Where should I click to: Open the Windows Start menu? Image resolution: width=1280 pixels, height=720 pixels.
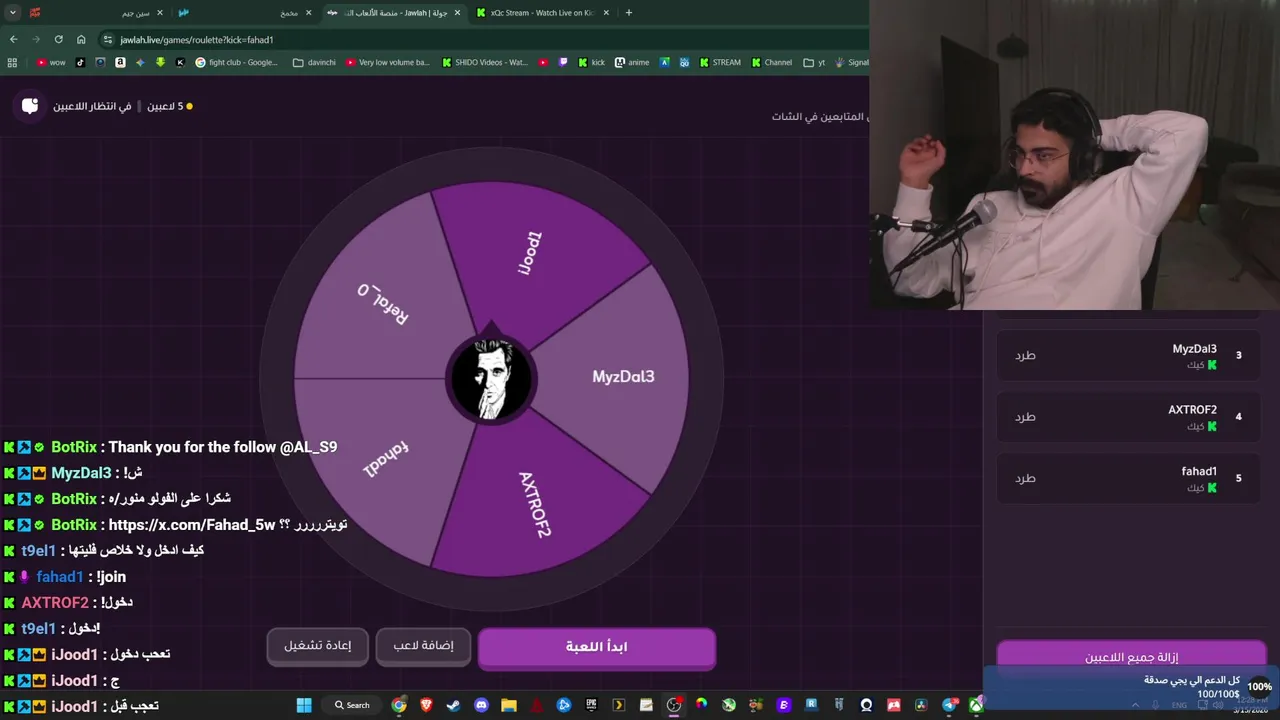[x=303, y=705]
